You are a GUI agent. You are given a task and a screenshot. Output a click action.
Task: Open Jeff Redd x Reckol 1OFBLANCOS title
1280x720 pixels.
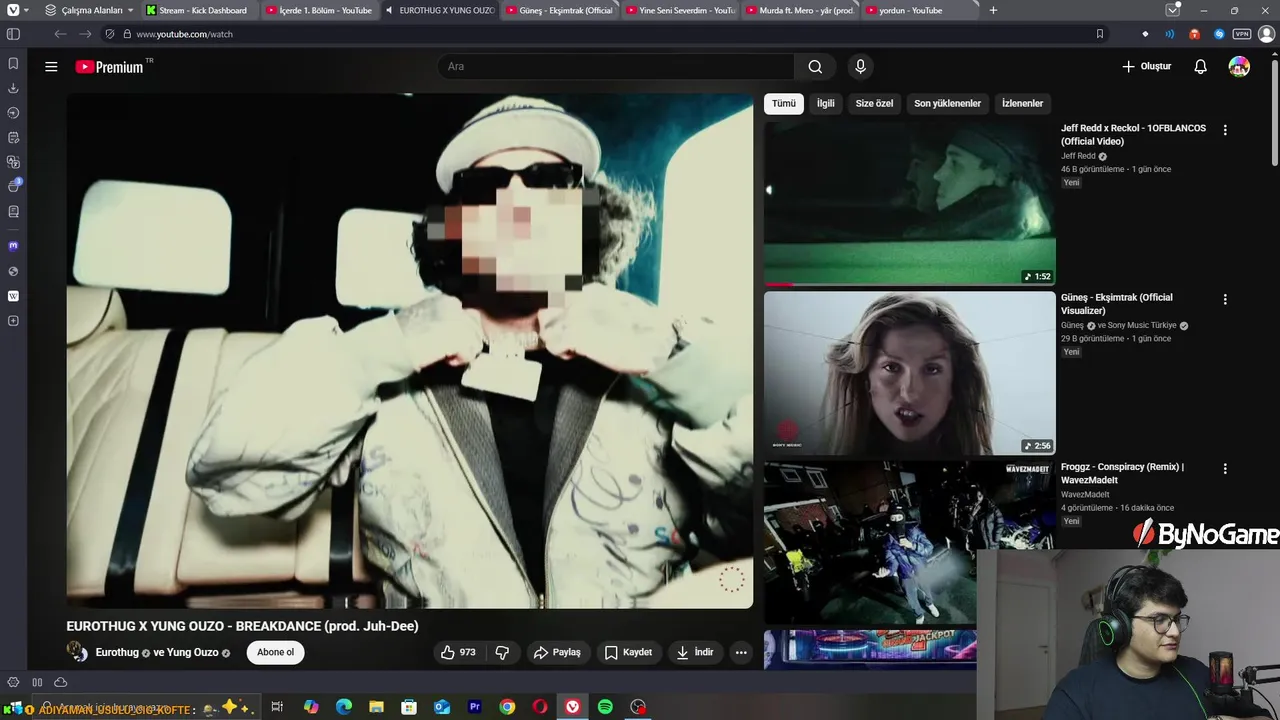1133,135
